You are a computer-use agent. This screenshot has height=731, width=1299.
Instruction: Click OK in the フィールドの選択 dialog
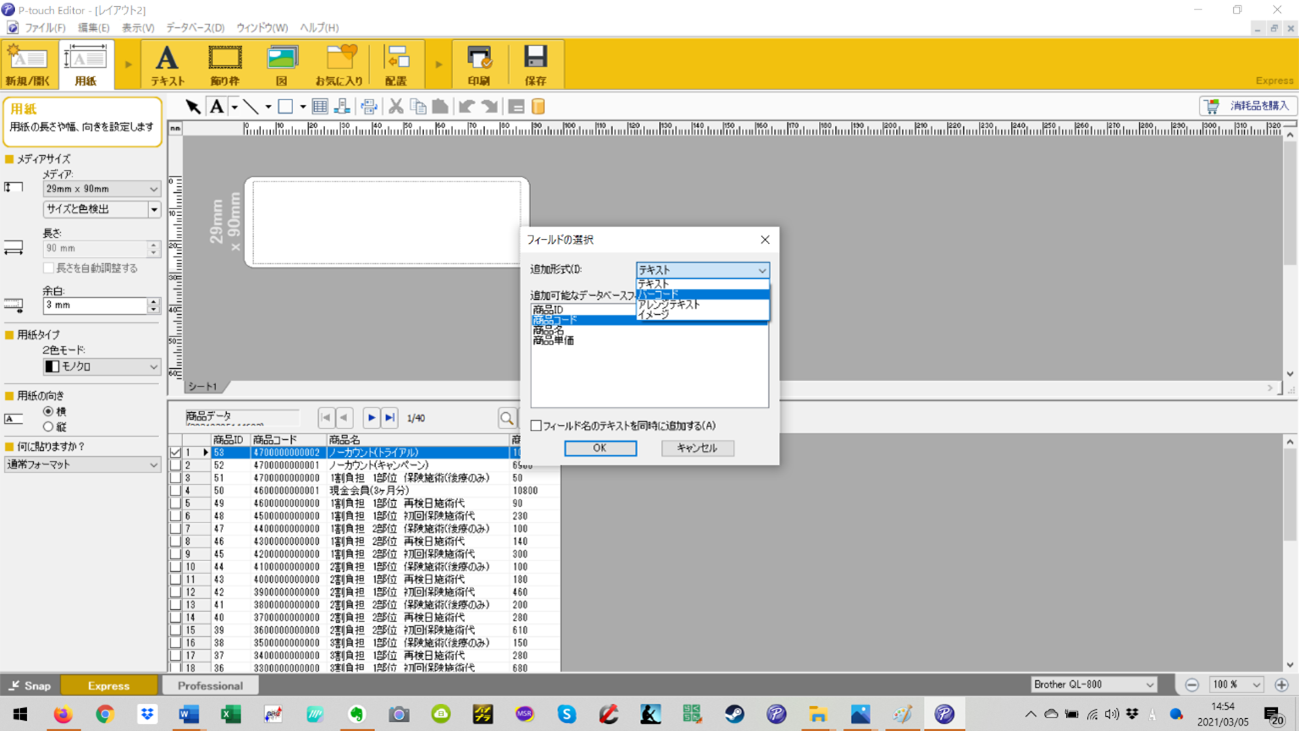click(x=600, y=448)
